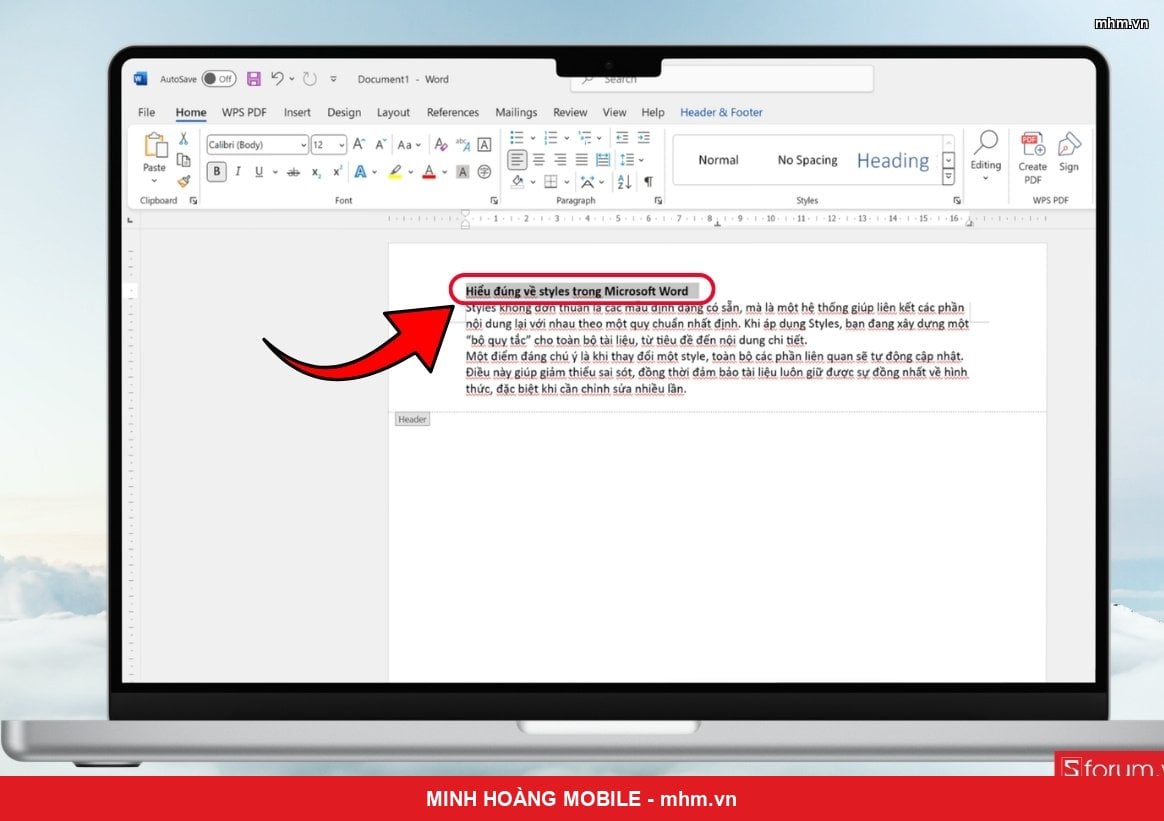The width and height of the screenshot is (1164, 821).
Task: Expand the Styles gallery more arrow
Action: [948, 177]
